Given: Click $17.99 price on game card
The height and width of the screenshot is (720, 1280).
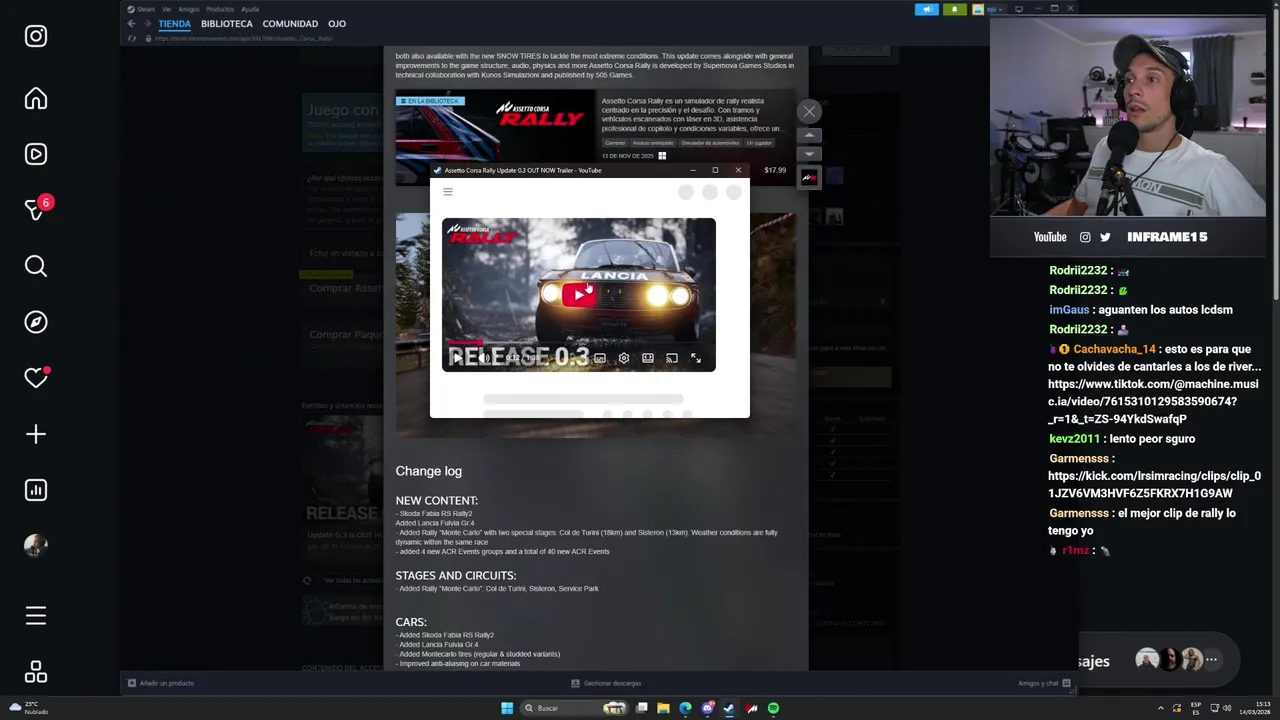Looking at the screenshot, I should pyautogui.click(x=775, y=170).
